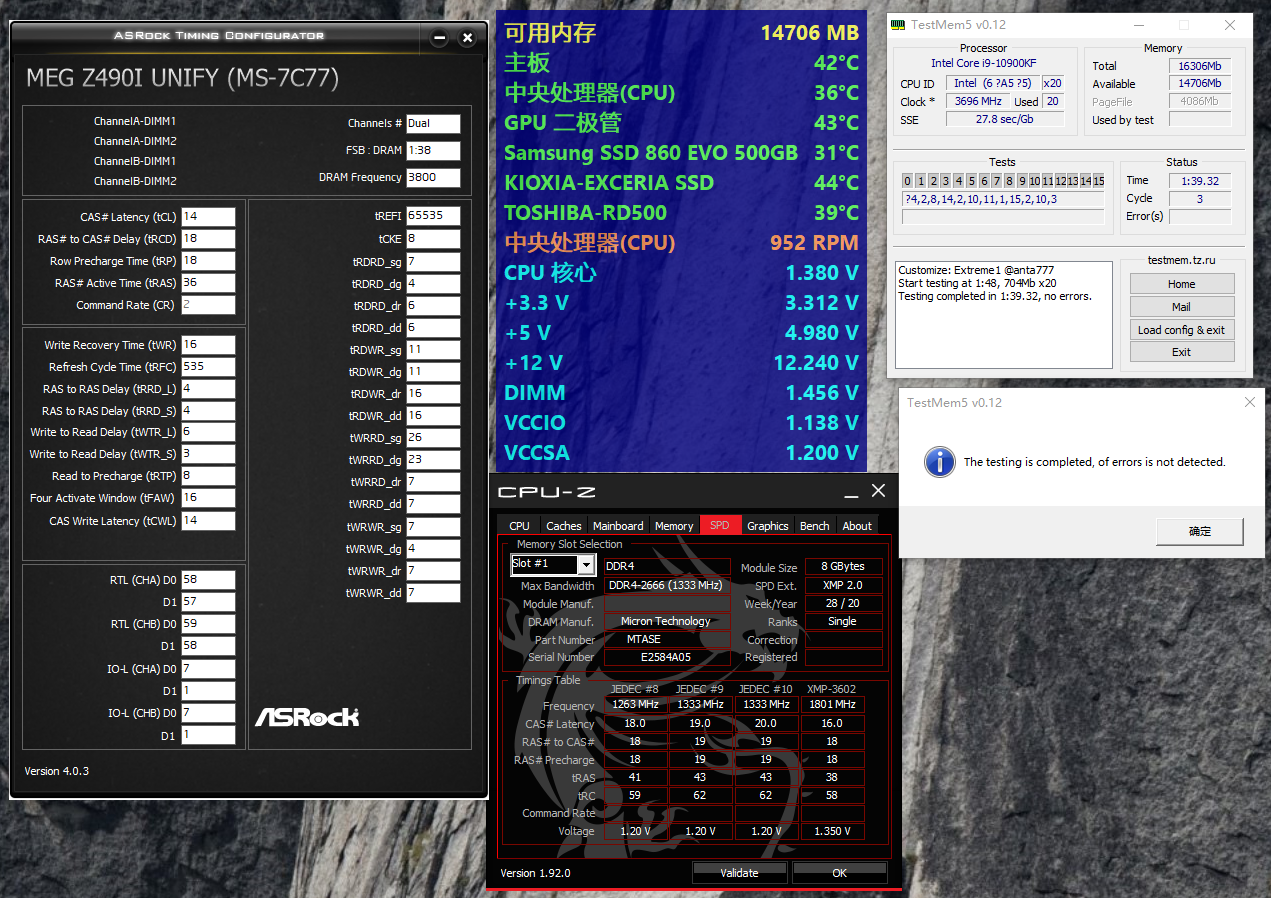The image size is (1271, 898).
Task: Click the CAS# Latency (tCL) field
Action: pos(208,217)
